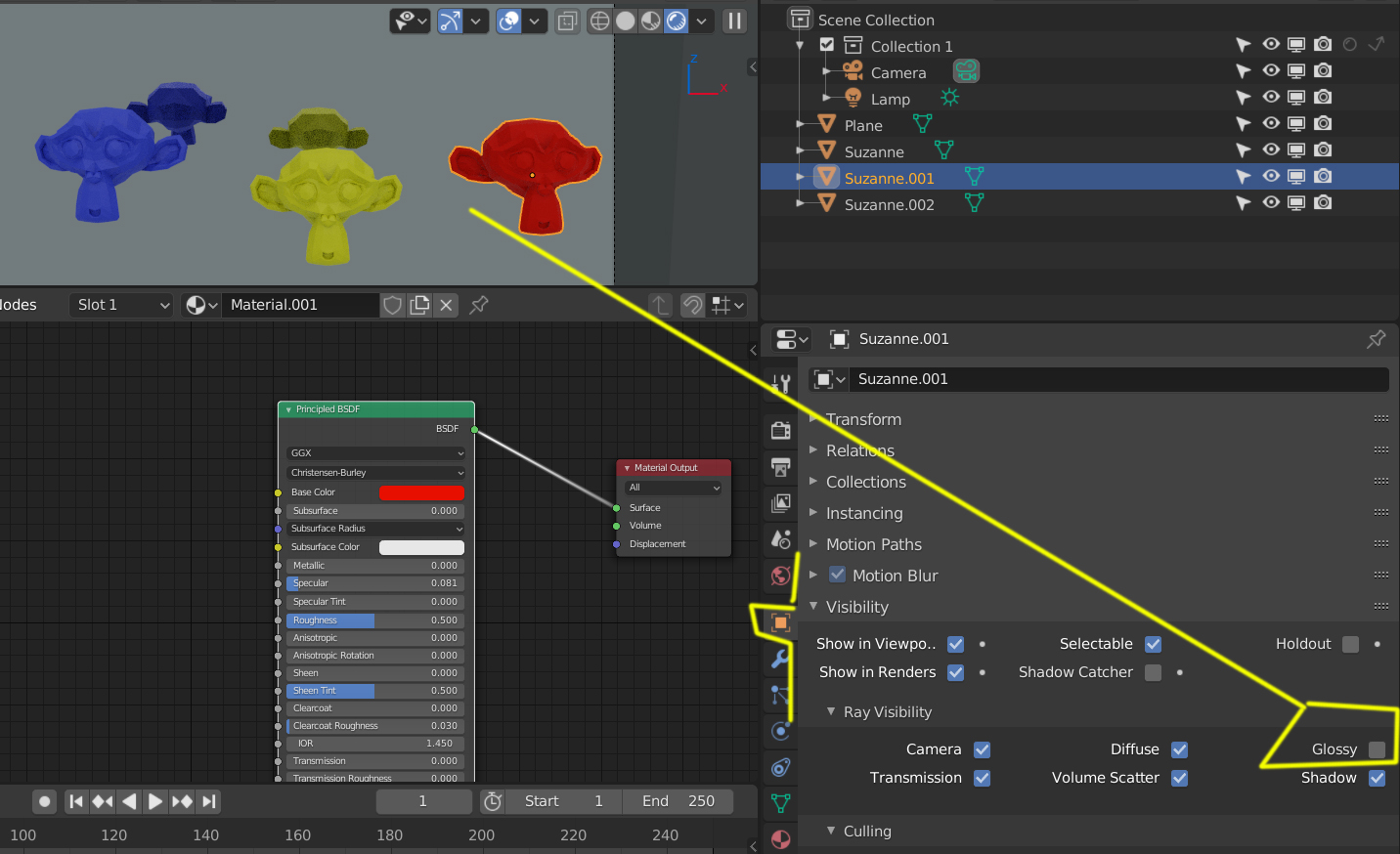Expand the Collections panel
The height and width of the screenshot is (854, 1400).
(866, 482)
